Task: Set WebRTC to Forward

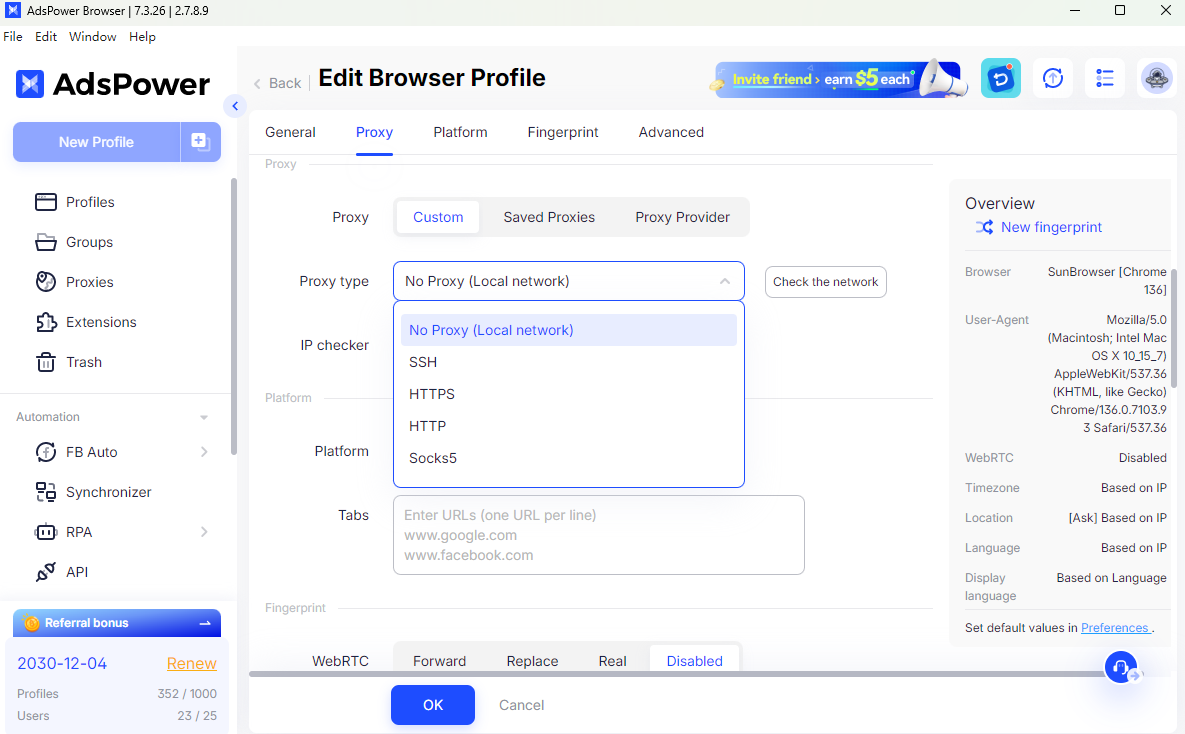Action: [439, 661]
